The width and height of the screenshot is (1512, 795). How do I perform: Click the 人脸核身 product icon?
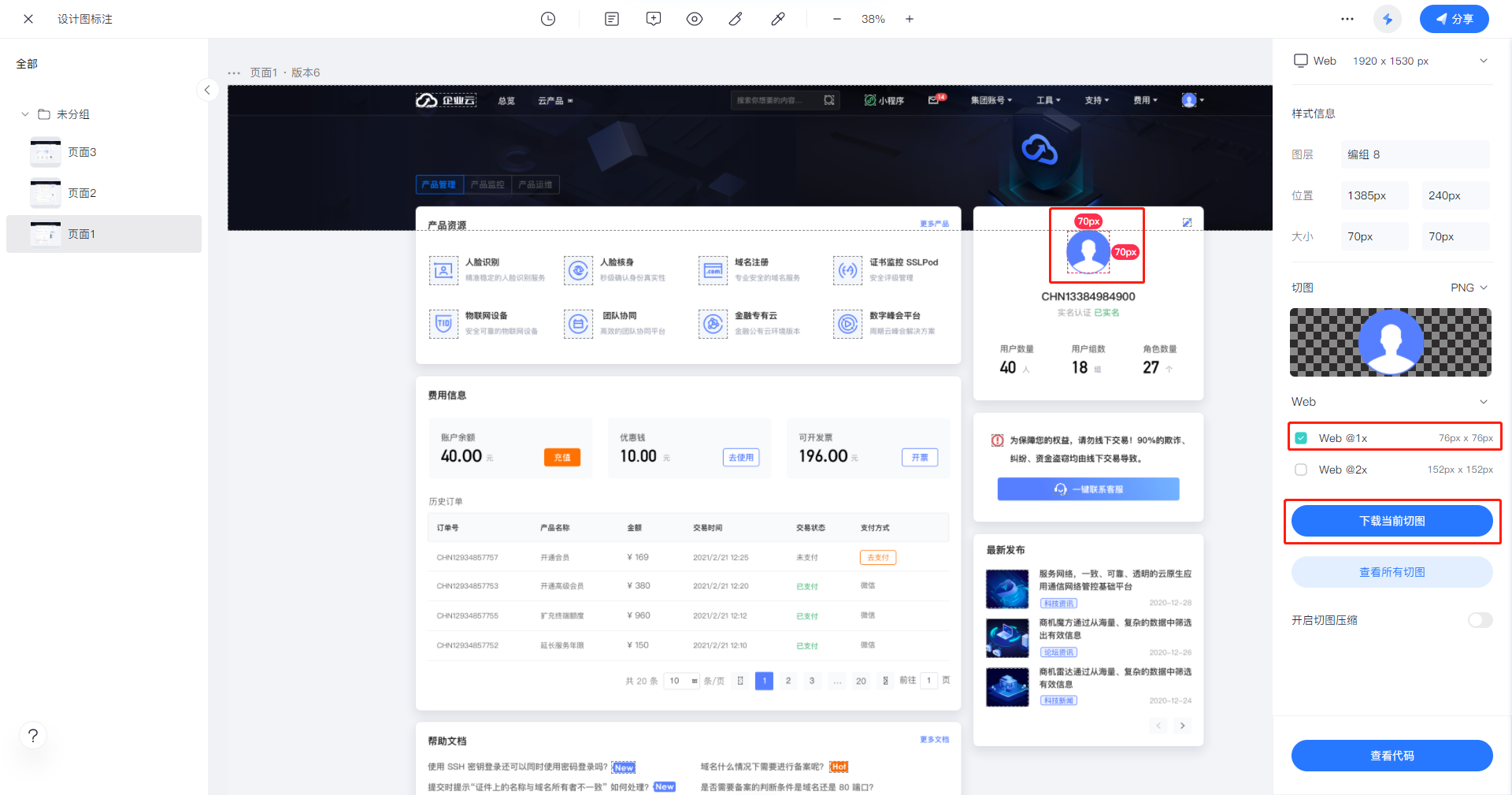click(x=578, y=270)
